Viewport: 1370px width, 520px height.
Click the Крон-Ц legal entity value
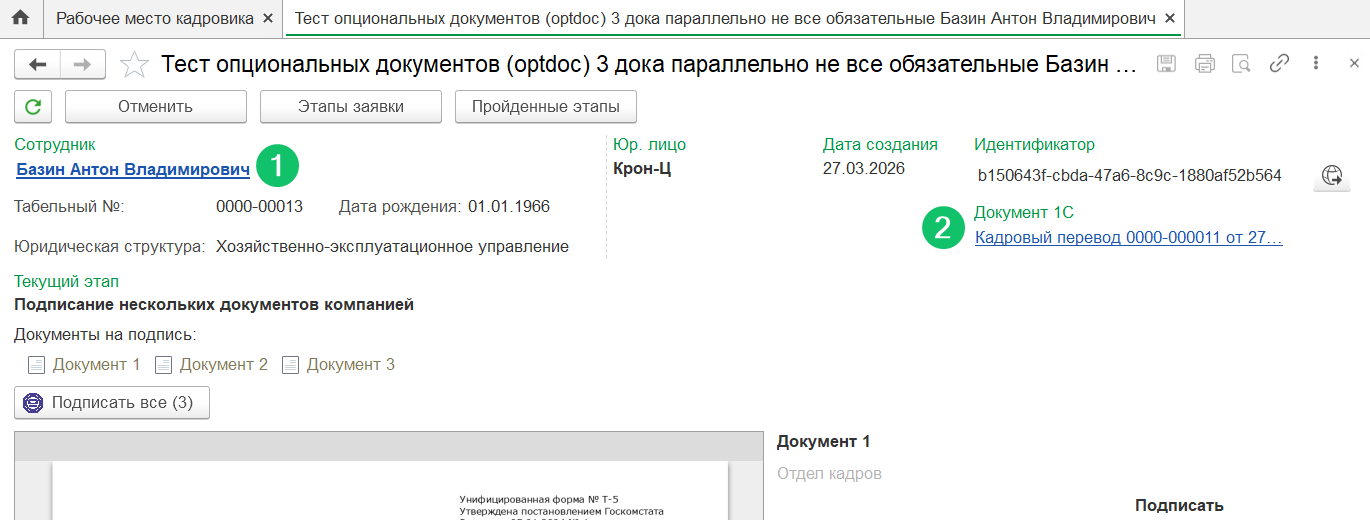click(642, 168)
